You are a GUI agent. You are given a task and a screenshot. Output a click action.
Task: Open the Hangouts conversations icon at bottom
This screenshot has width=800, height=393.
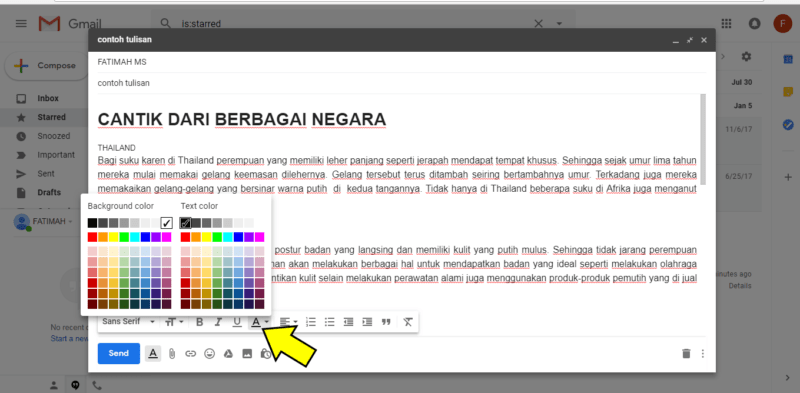click(x=76, y=385)
